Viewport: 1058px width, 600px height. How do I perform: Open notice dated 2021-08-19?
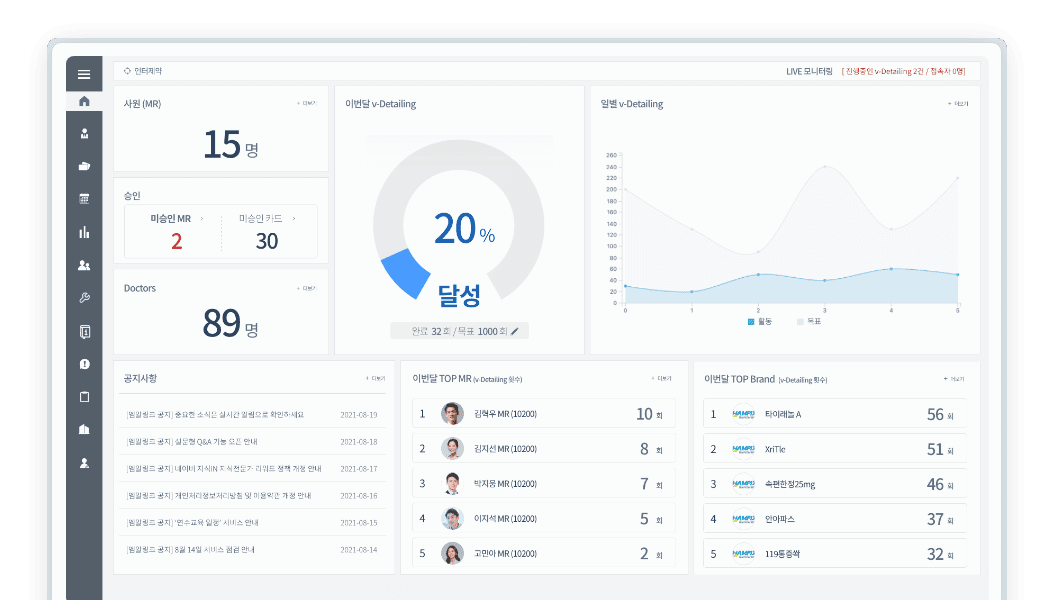[252, 415]
